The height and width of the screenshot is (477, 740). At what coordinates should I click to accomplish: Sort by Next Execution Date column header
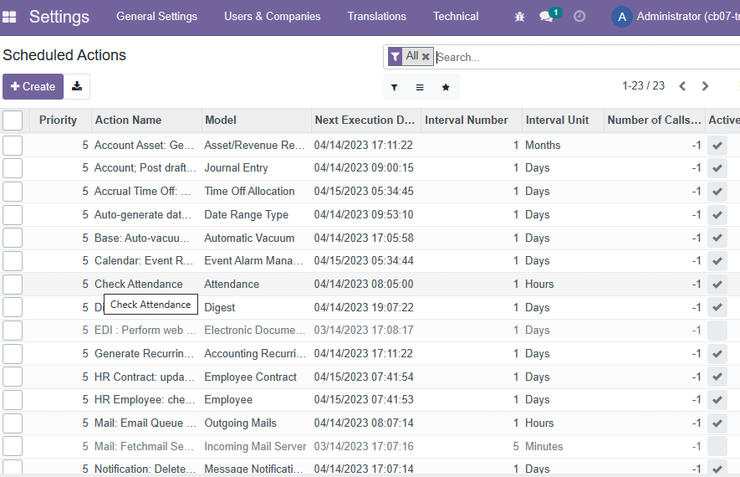click(365, 120)
